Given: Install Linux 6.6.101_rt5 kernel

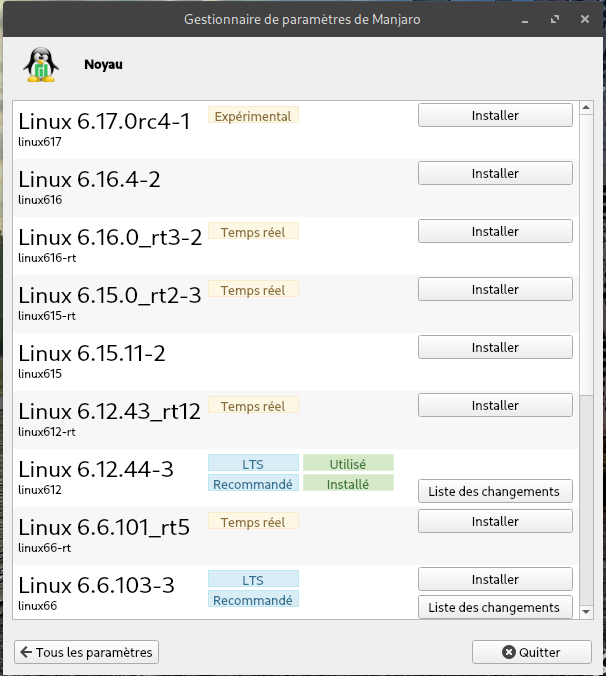Looking at the screenshot, I should (x=495, y=521).
